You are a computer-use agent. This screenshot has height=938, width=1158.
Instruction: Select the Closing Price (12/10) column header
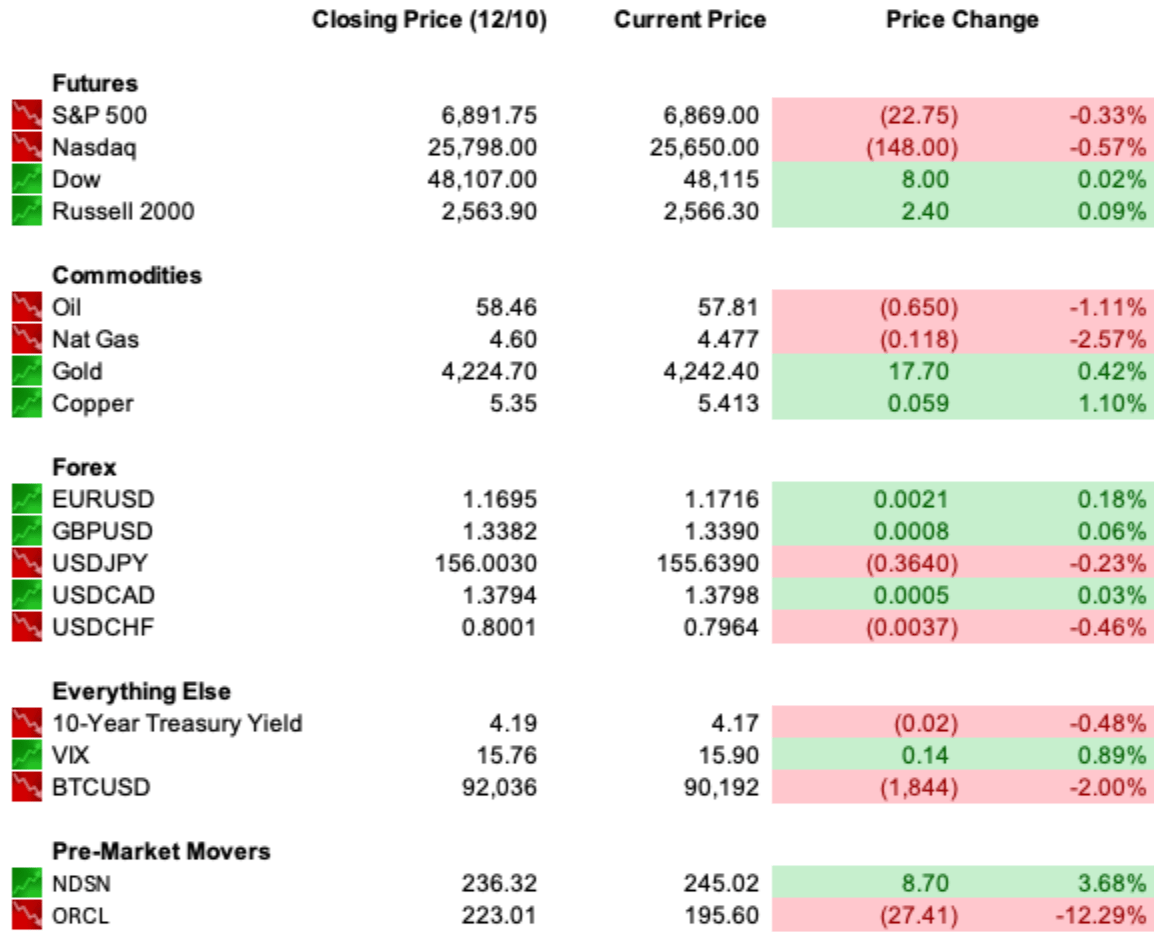pos(429,20)
